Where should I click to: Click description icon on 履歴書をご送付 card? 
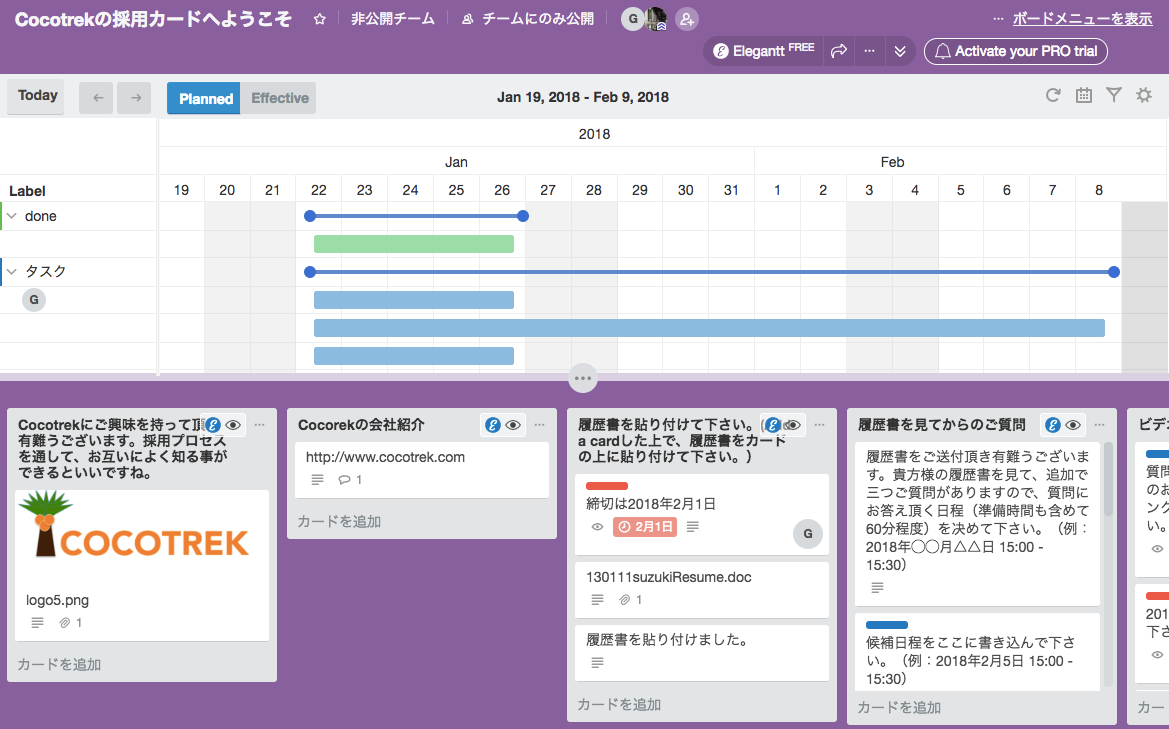click(x=877, y=588)
